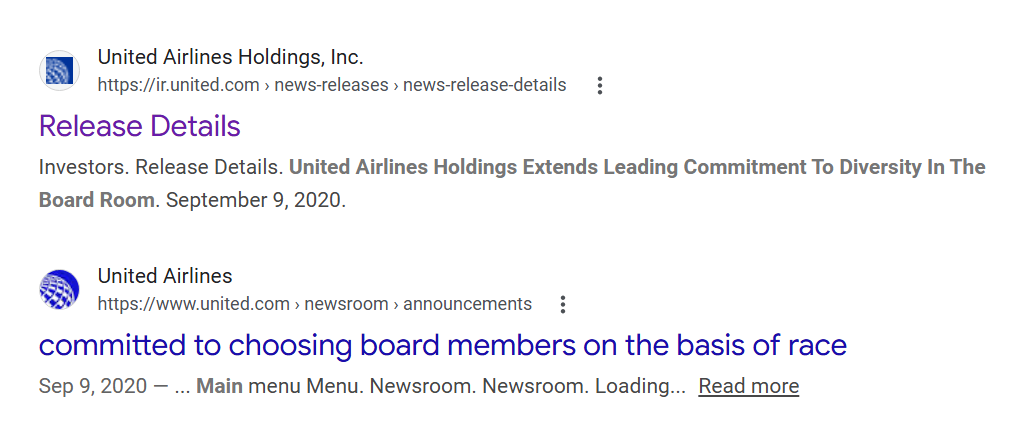Click the bold "Main" word in second snippet
The image size is (1021, 435).
tap(219, 386)
